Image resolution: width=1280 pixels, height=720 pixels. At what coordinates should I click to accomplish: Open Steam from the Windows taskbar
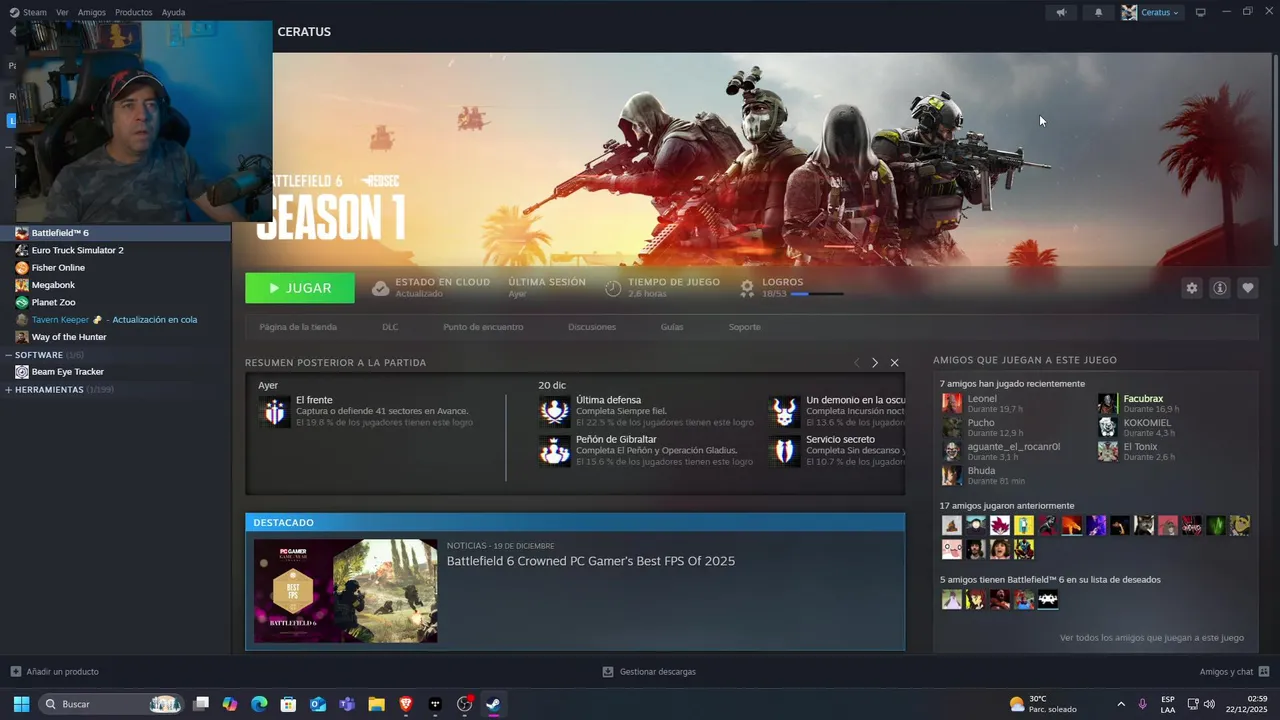[x=493, y=704]
